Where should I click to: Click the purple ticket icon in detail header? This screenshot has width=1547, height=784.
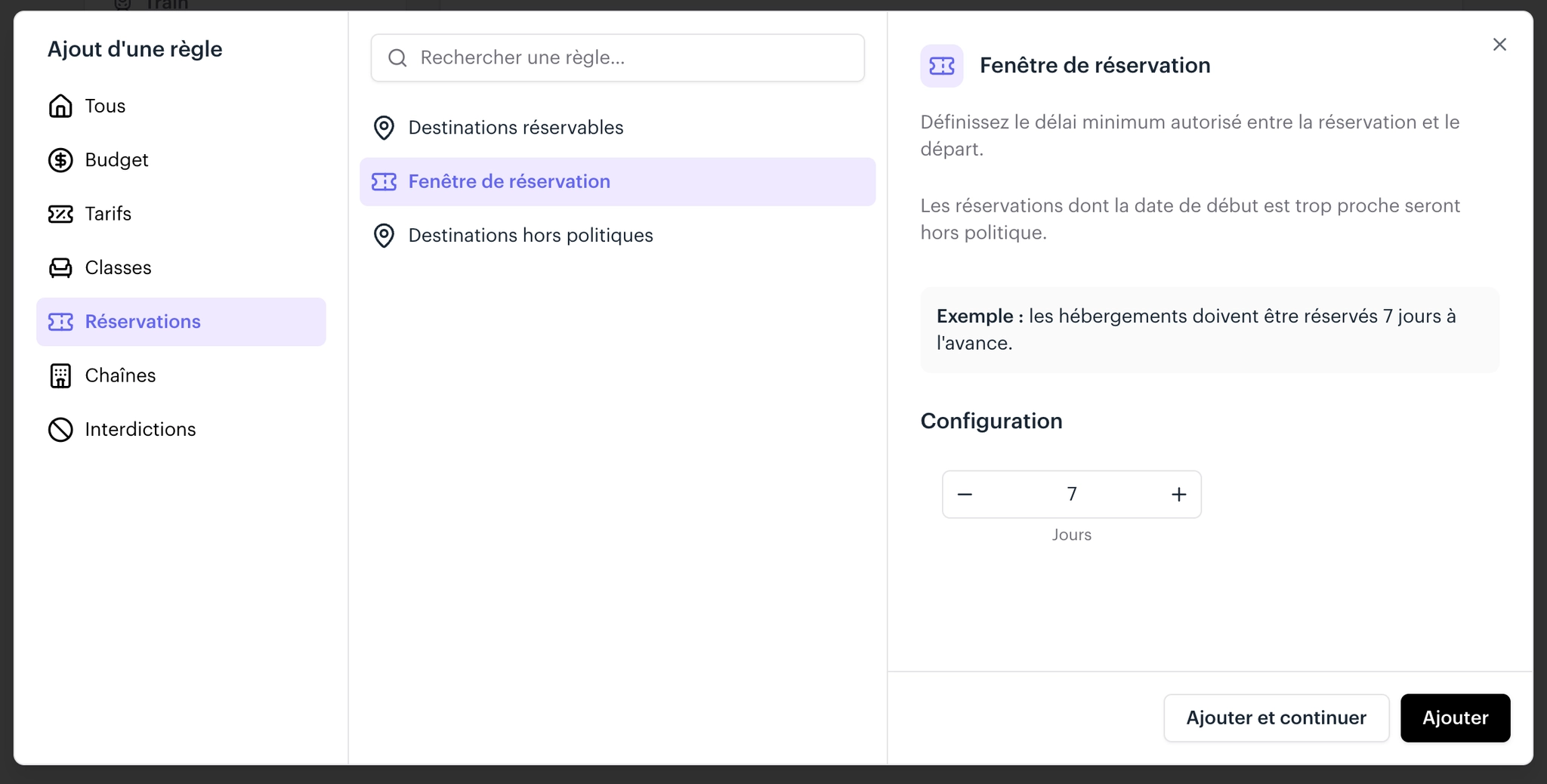tap(941, 66)
